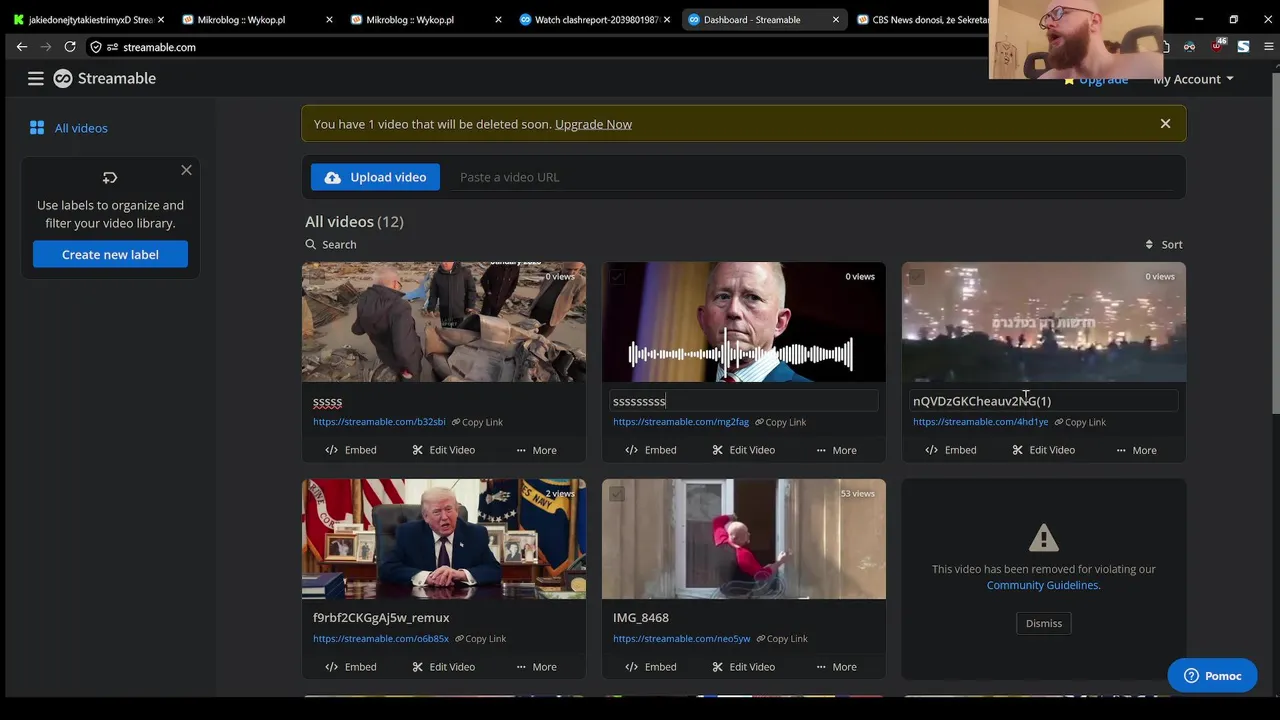Open link streamable.com/4hd1ye
1280x720 pixels.
pos(980,422)
